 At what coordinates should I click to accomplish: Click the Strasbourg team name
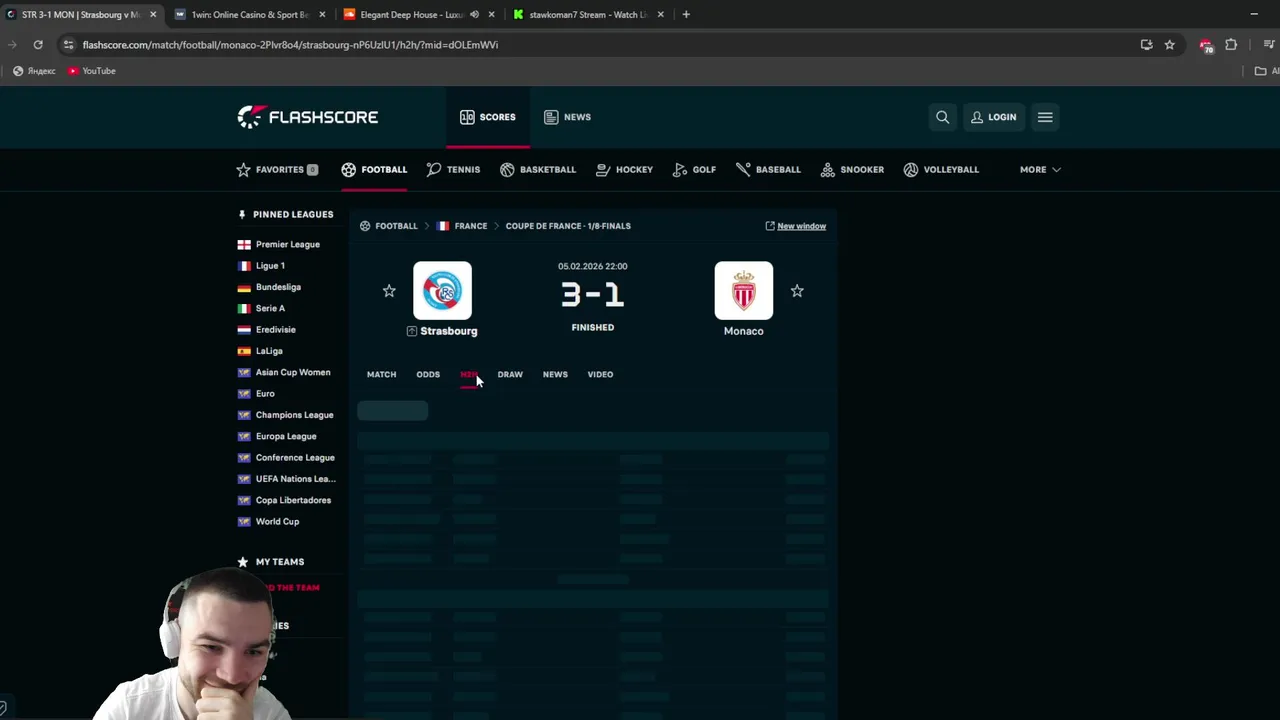tap(449, 331)
